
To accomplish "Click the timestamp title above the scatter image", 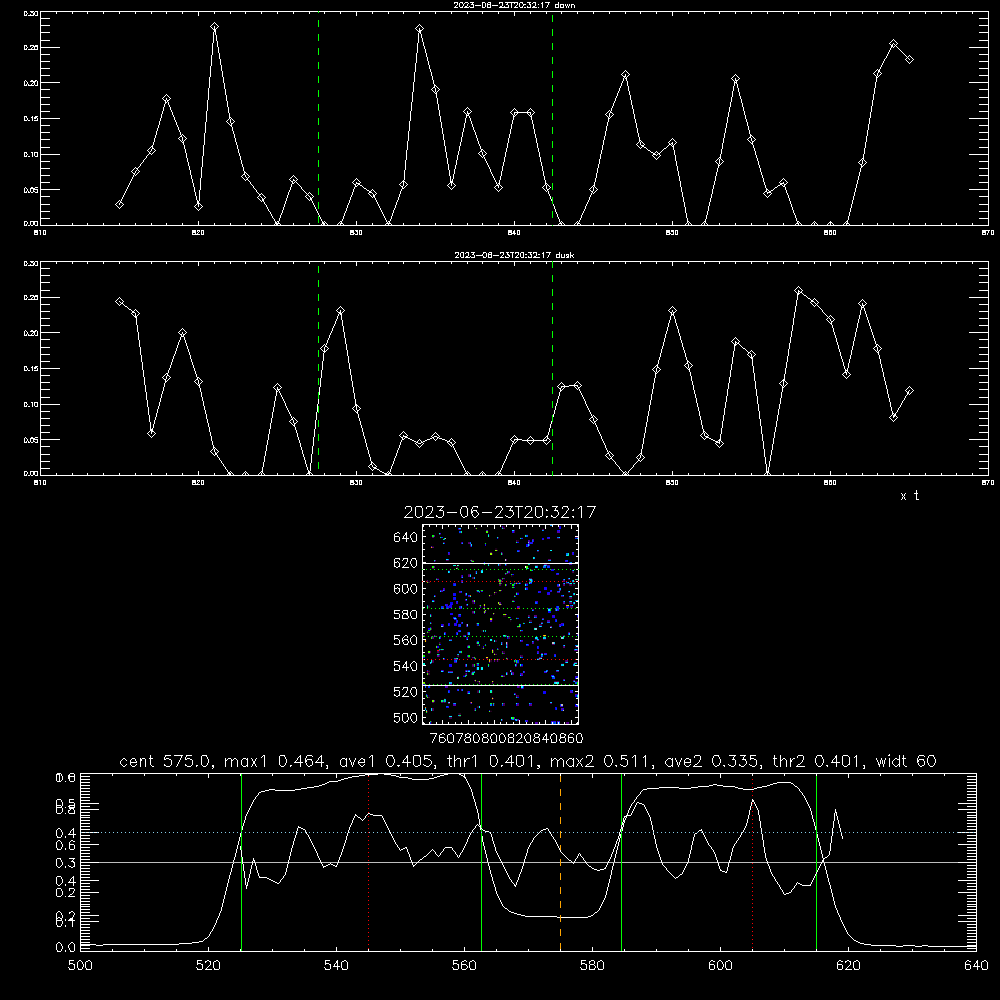I will [x=500, y=512].
